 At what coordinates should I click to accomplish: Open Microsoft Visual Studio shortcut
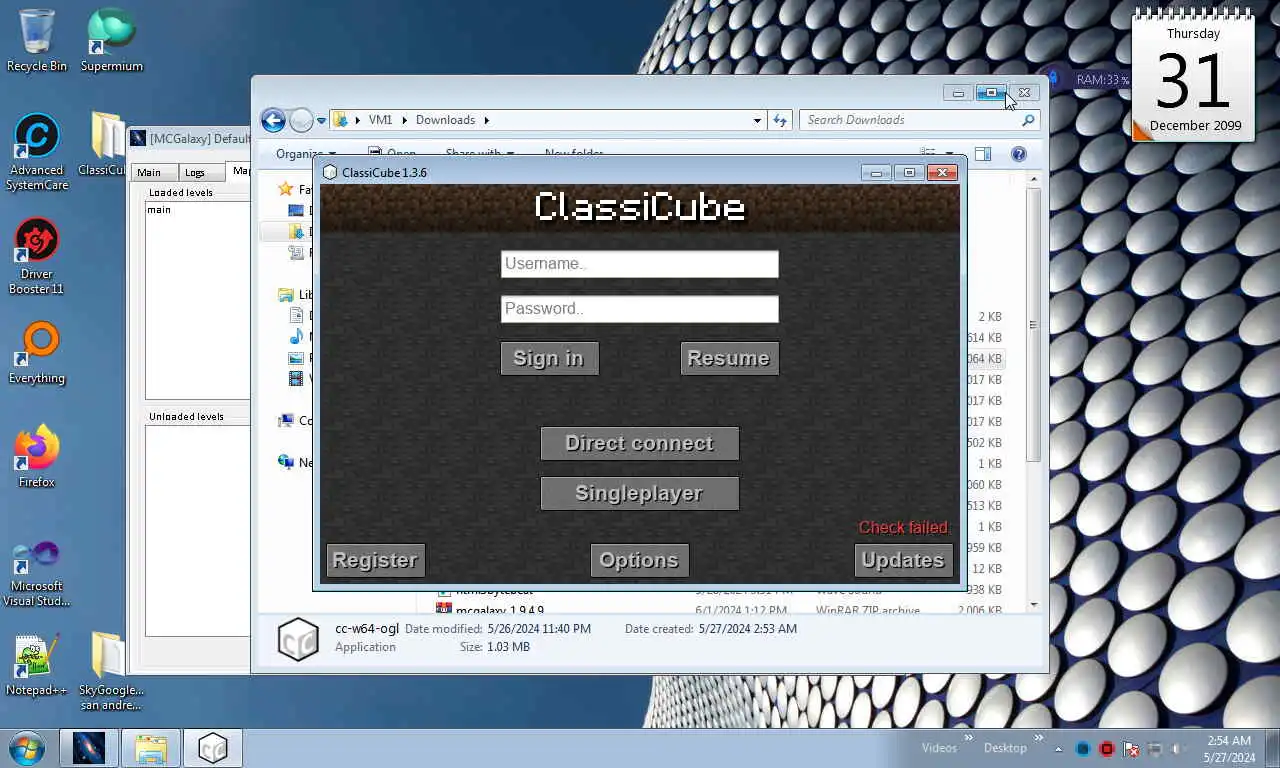point(37,572)
